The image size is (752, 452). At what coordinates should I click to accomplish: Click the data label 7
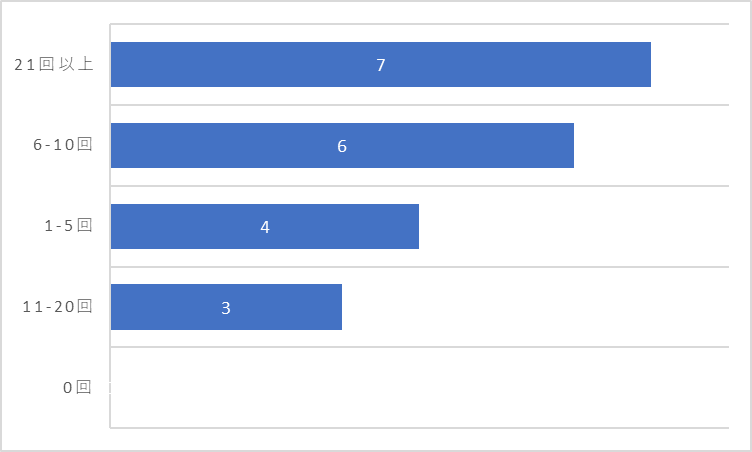coord(381,65)
